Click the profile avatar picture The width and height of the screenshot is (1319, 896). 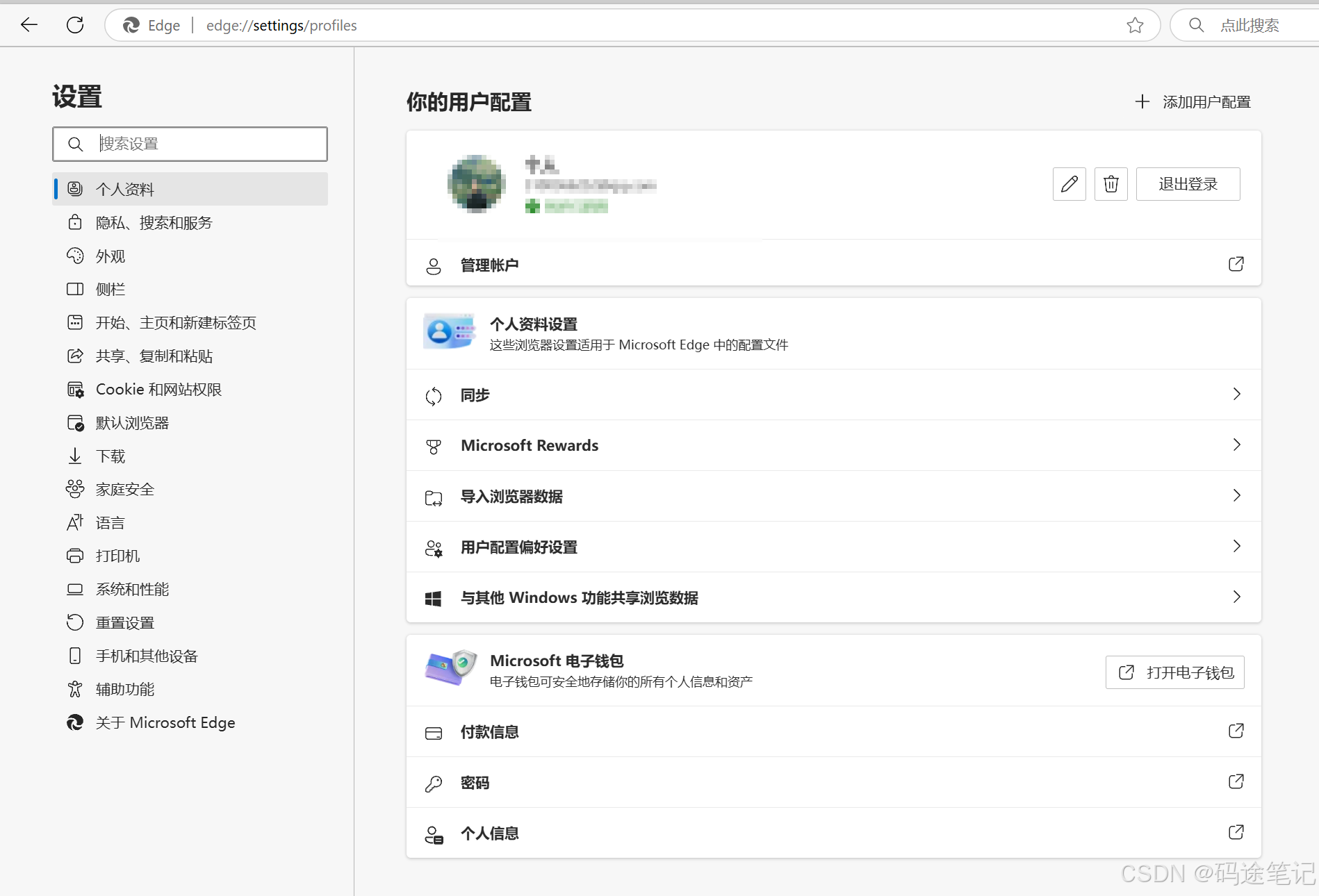pyautogui.click(x=476, y=183)
